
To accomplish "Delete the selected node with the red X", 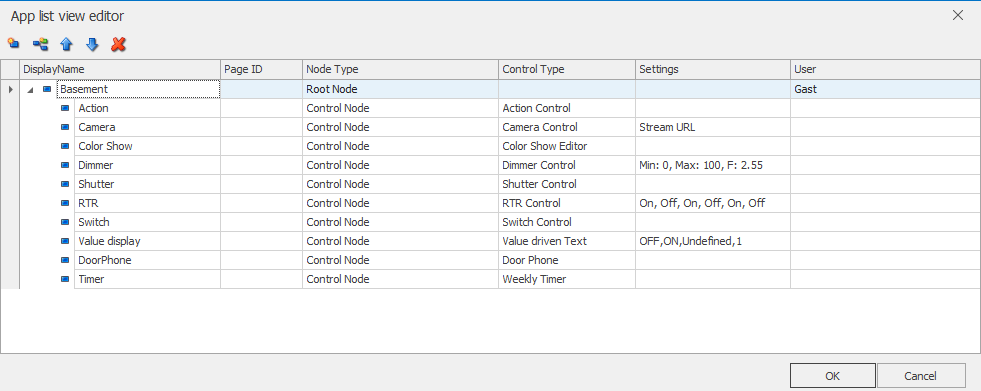I will pyautogui.click(x=118, y=44).
